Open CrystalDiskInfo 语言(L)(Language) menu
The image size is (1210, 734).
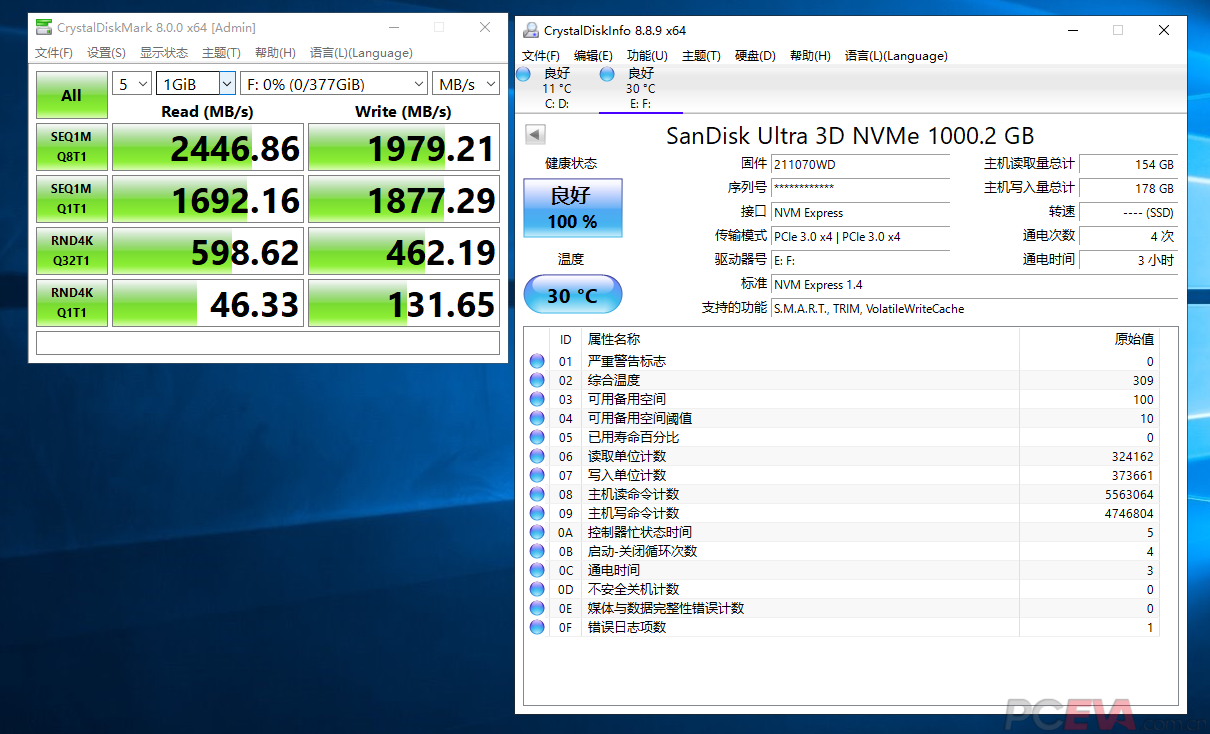[x=896, y=56]
